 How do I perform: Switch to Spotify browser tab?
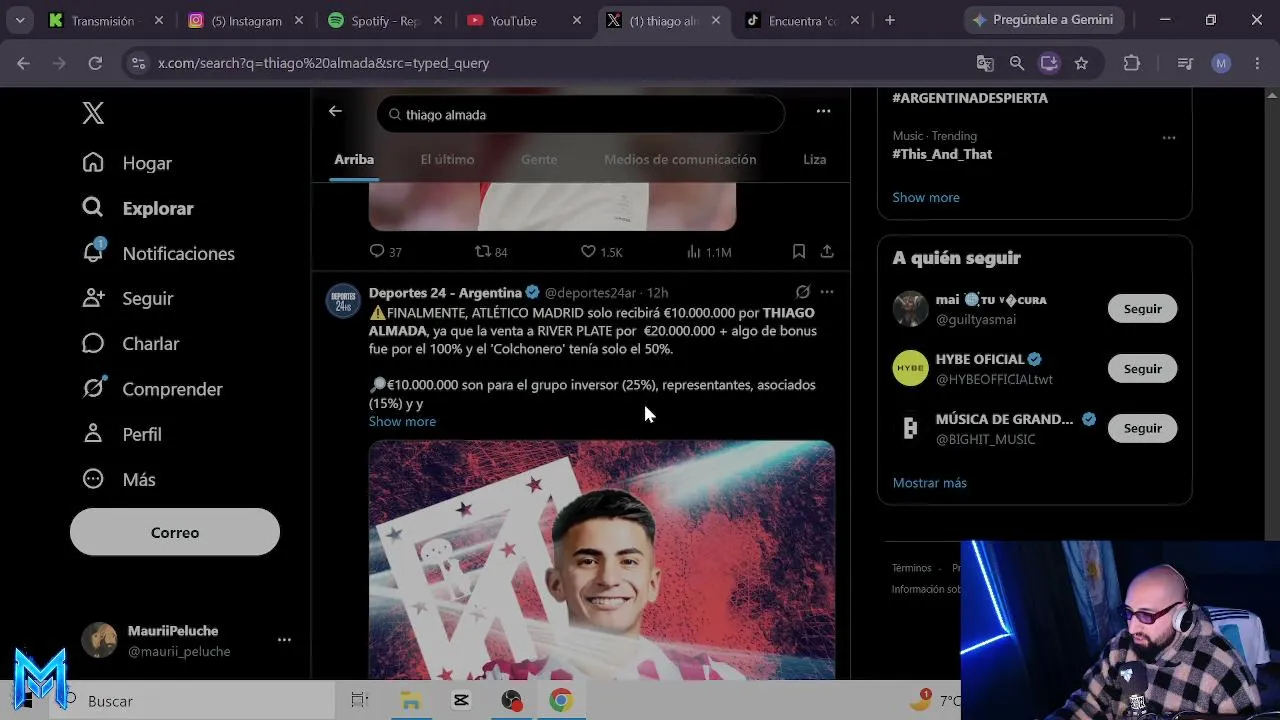pyautogui.click(x=386, y=20)
